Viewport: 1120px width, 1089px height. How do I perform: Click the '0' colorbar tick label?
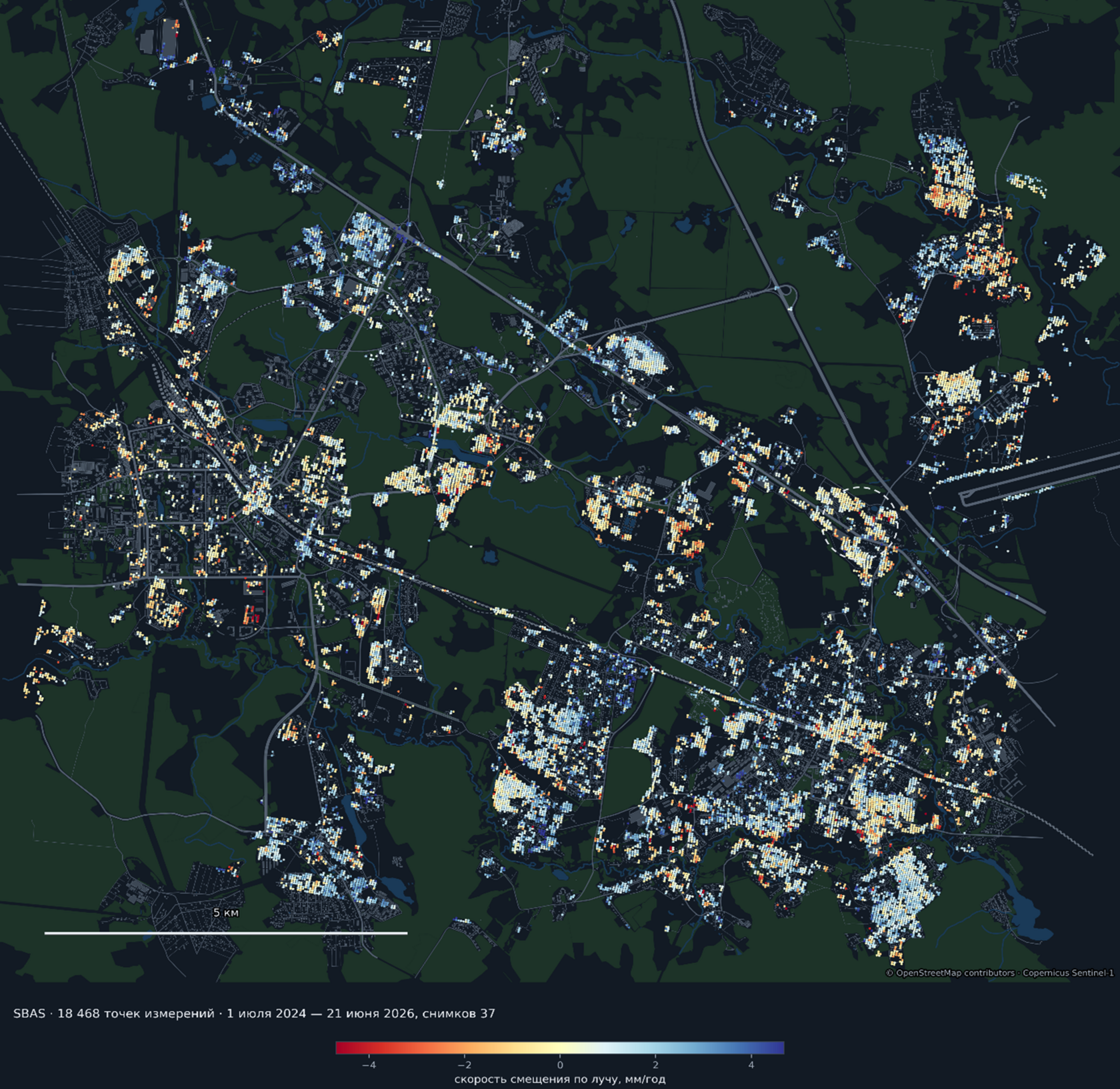tap(560, 1065)
